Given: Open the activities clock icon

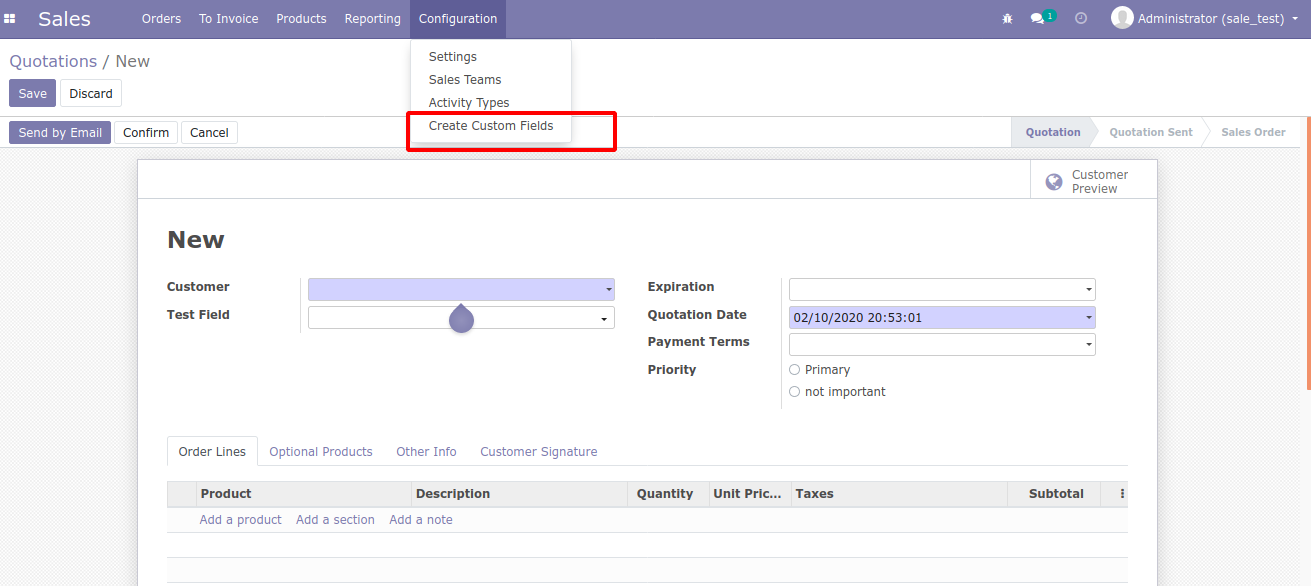Looking at the screenshot, I should tap(1081, 18).
